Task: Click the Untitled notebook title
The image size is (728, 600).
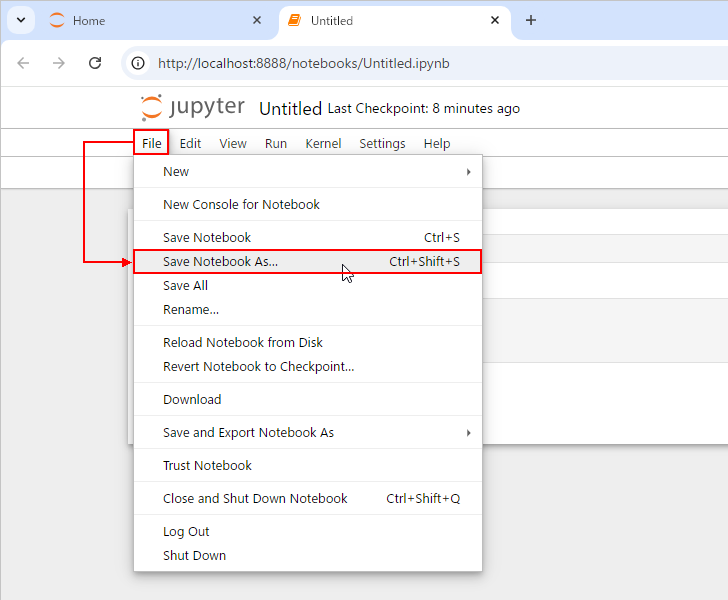Action: [290, 108]
